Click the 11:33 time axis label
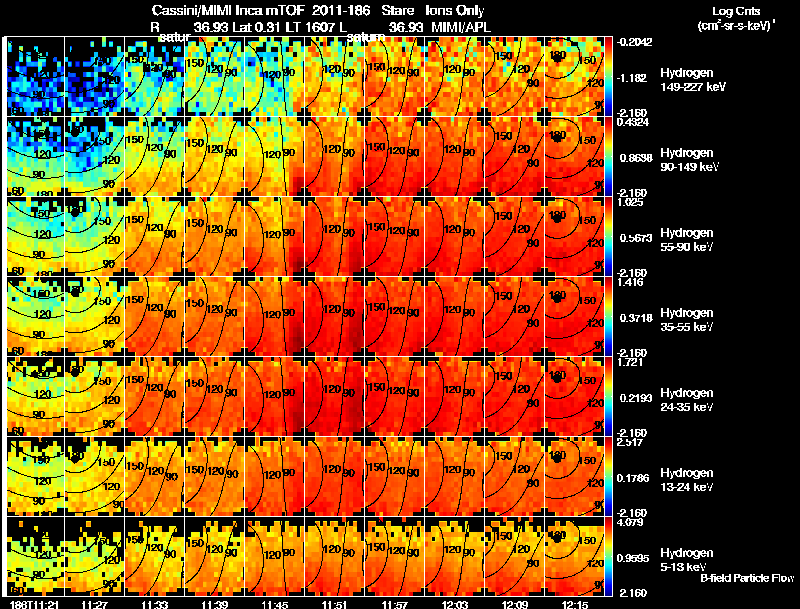The image size is (800, 609). pyautogui.click(x=155, y=604)
